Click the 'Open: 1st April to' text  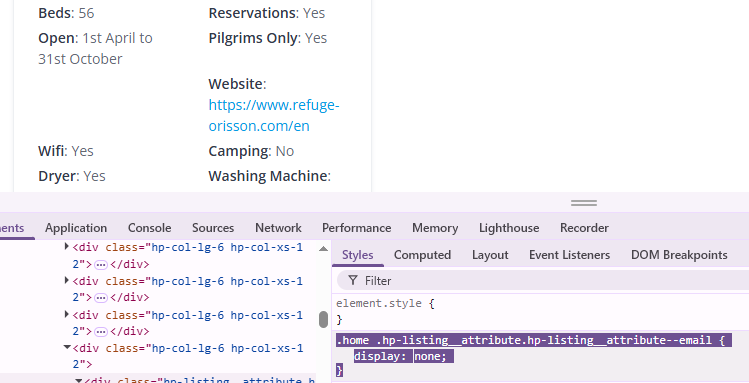tap(96, 38)
